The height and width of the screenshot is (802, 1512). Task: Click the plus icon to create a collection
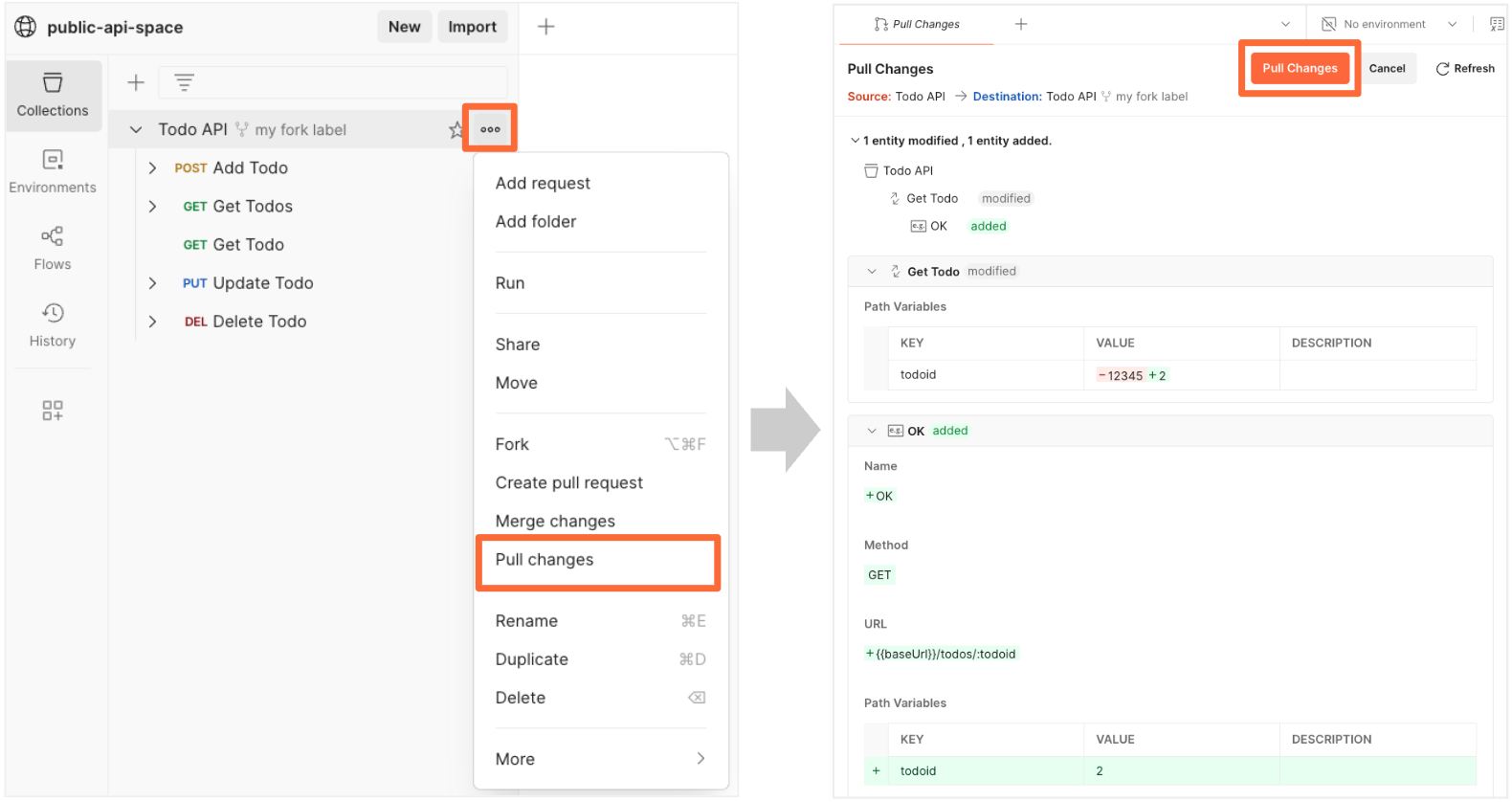tap(136, 83)
